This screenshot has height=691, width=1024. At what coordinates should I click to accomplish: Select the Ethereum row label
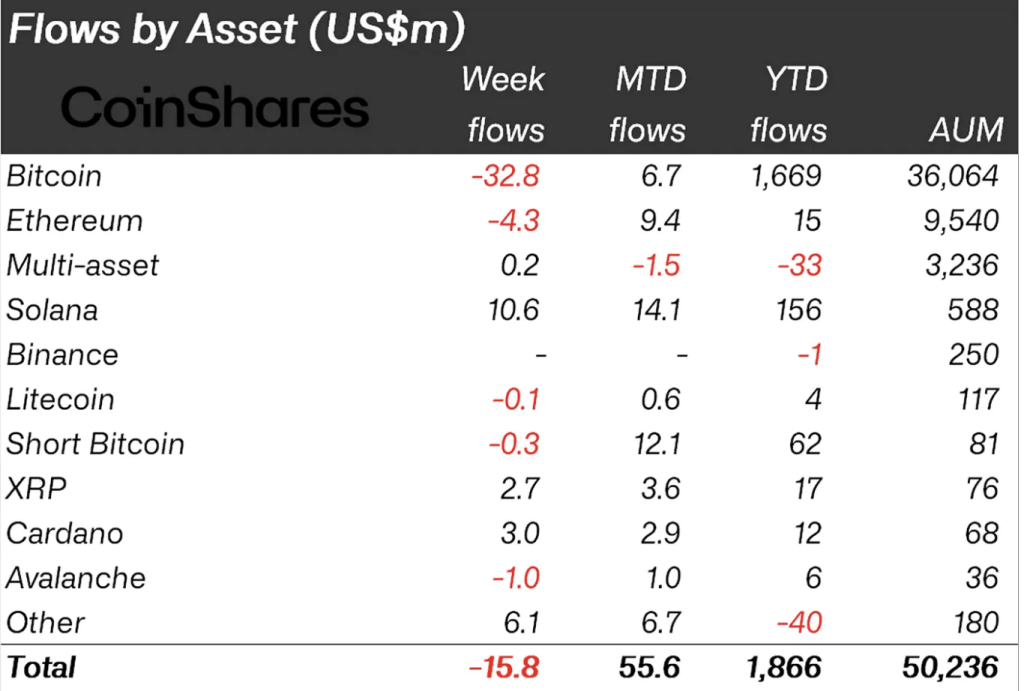tap(74, 221)
